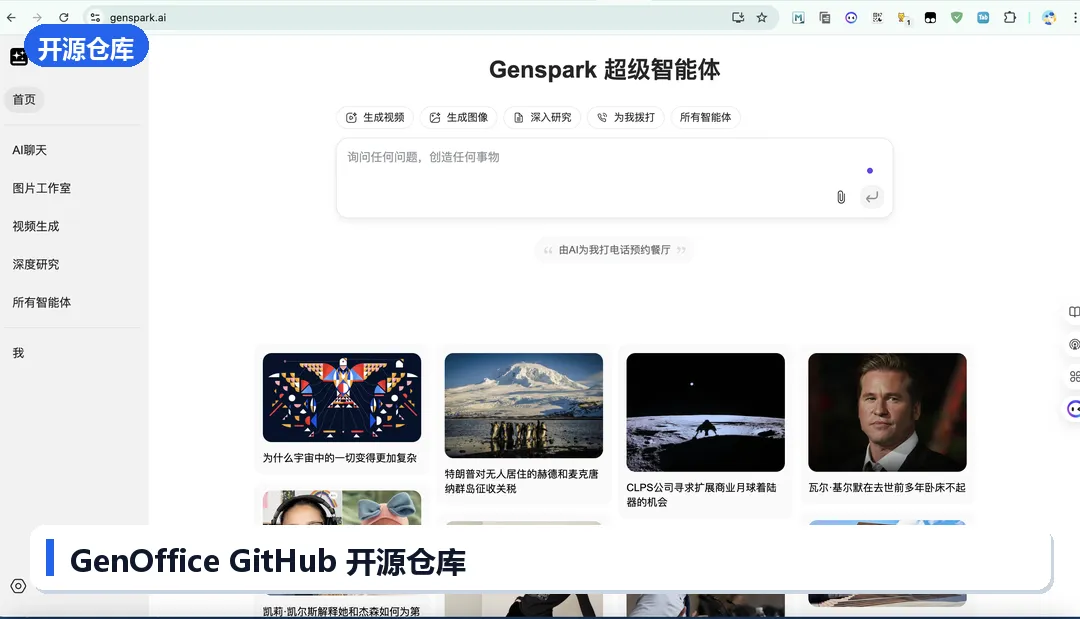Bookmark this page with the star icon

click(762, 17)
